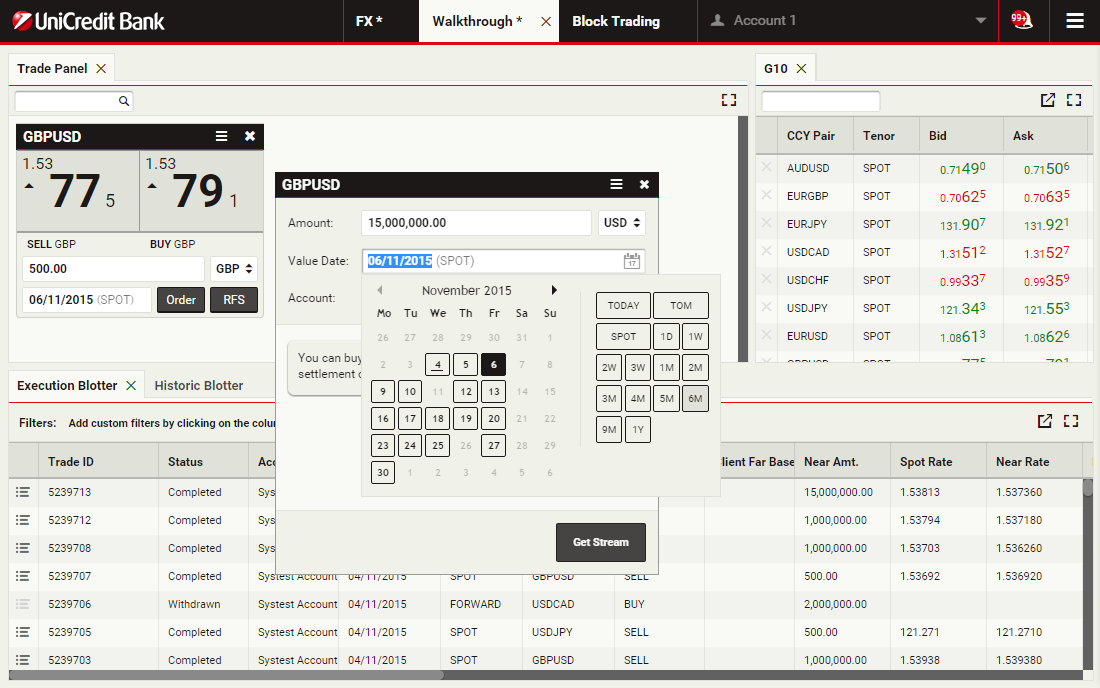Switch to Historic Blotter tab
1100x688 pixels.
click(x=199, y=385)
